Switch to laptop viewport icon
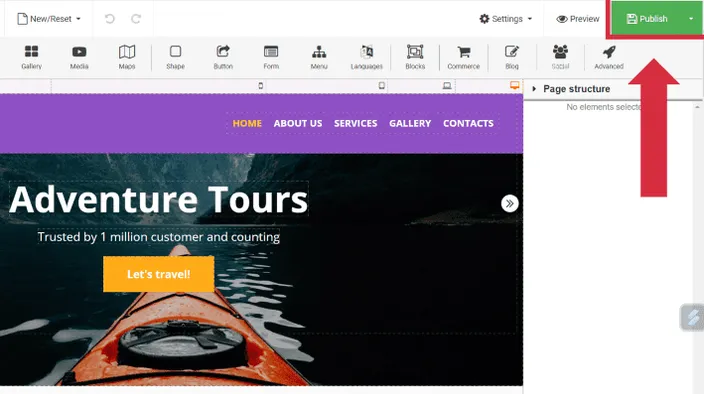The width and height of the screenshot is (704, 394). click(x=447, y=85)
